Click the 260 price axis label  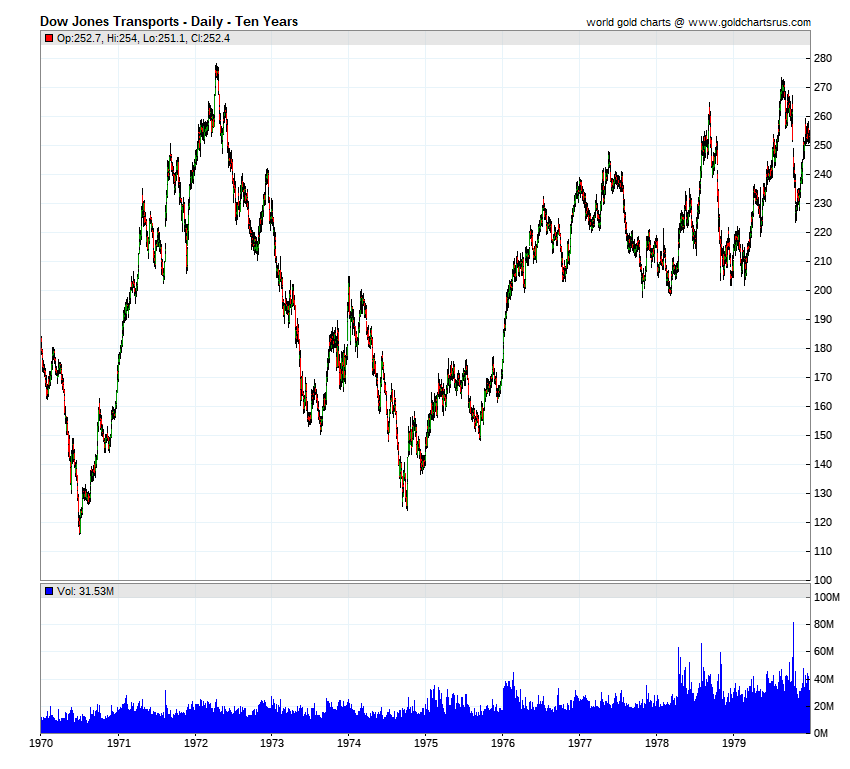[823, 117]
